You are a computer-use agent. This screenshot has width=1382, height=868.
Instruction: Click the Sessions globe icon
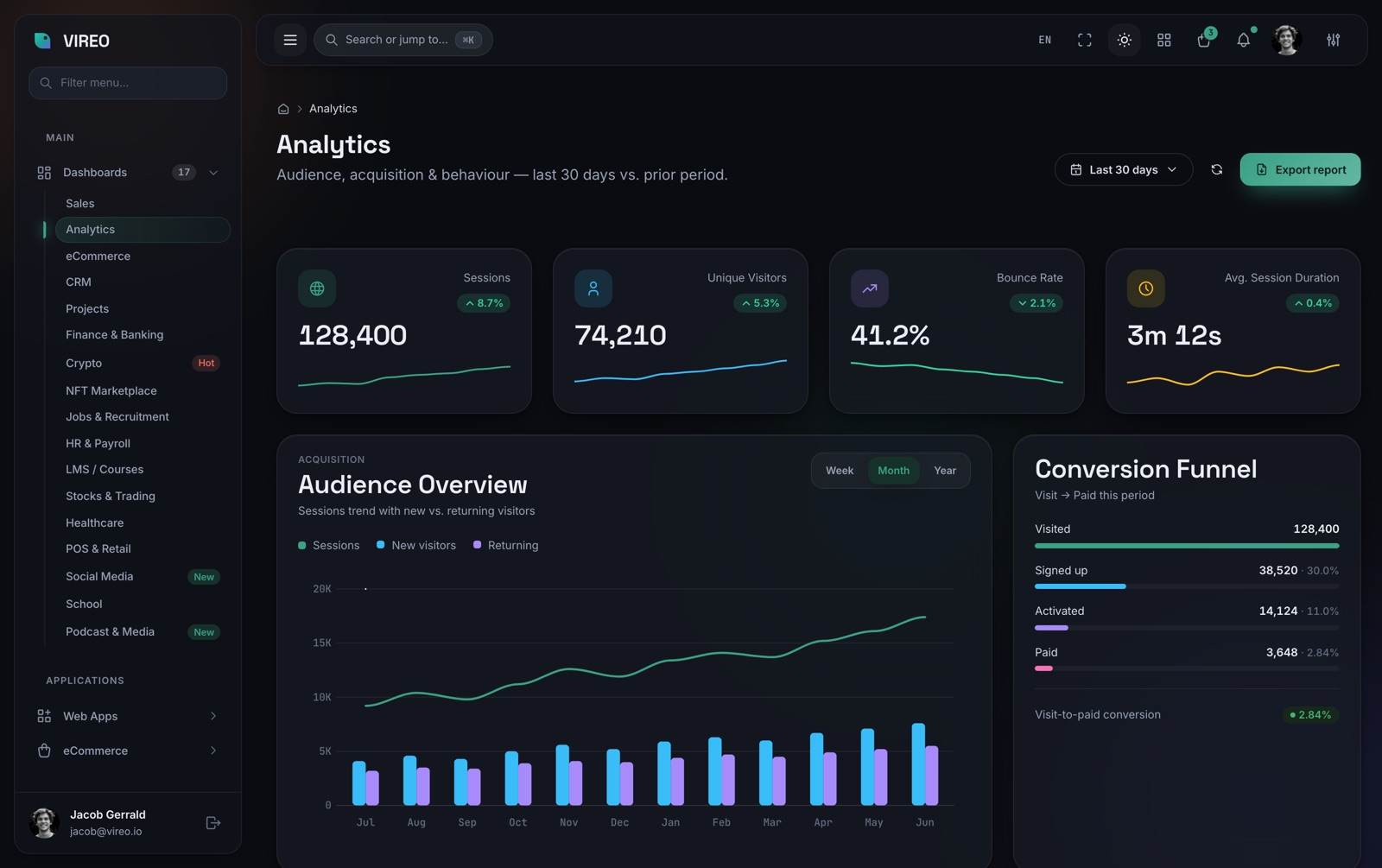pyautogui.click(x=317, y=288)
